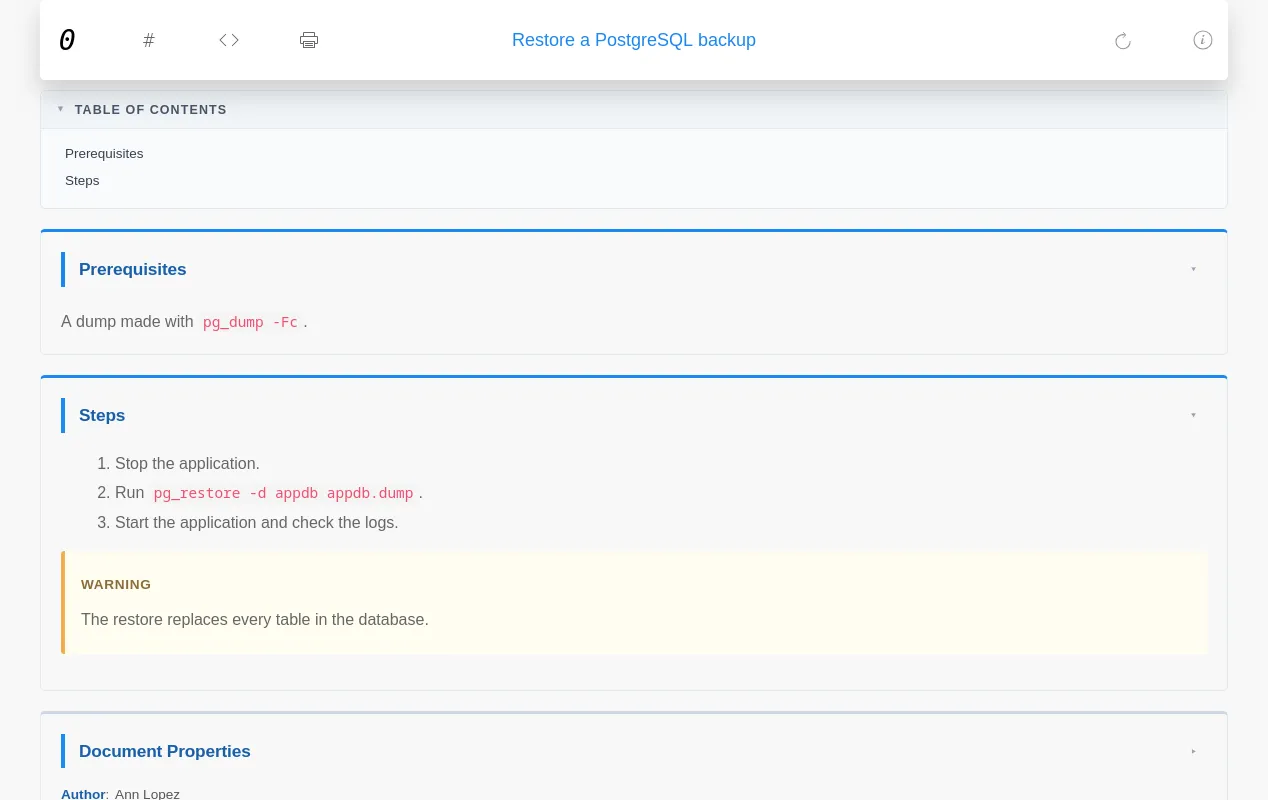Open the document info icon
Screen dimensions: 1280x800
(x=1203, y=40)
